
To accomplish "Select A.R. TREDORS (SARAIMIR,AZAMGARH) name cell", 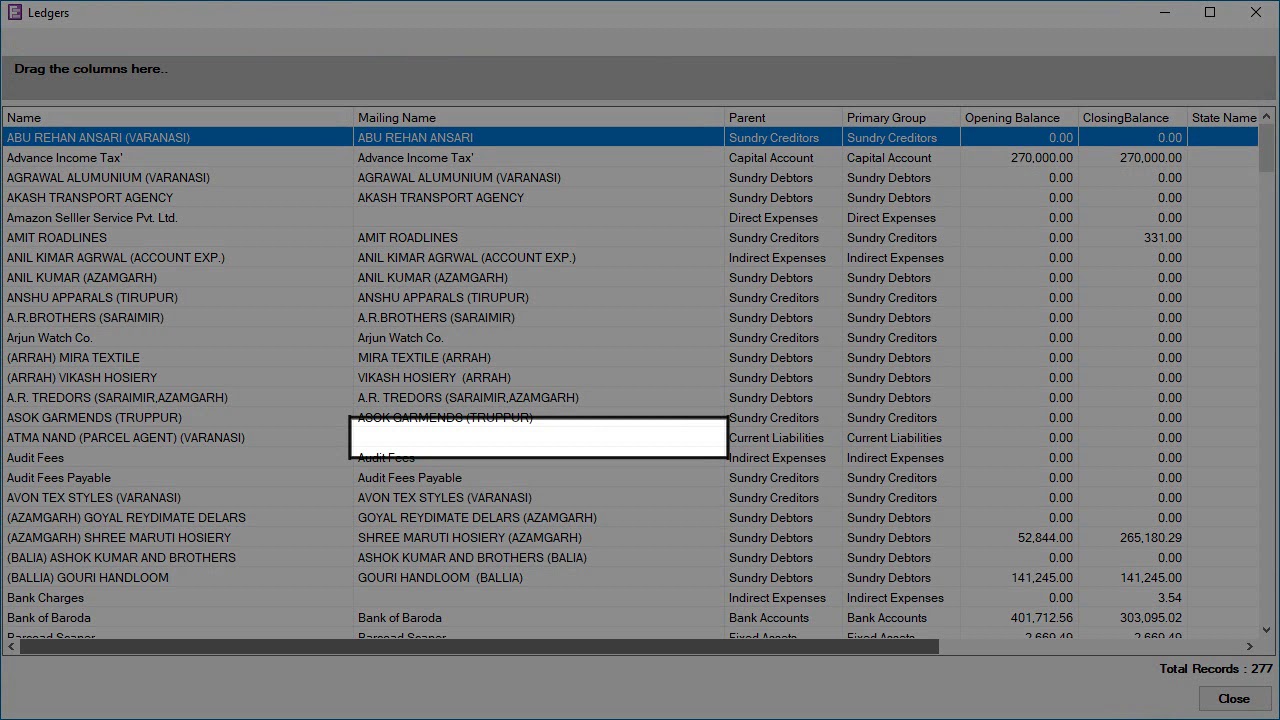I will click(179, 397).
